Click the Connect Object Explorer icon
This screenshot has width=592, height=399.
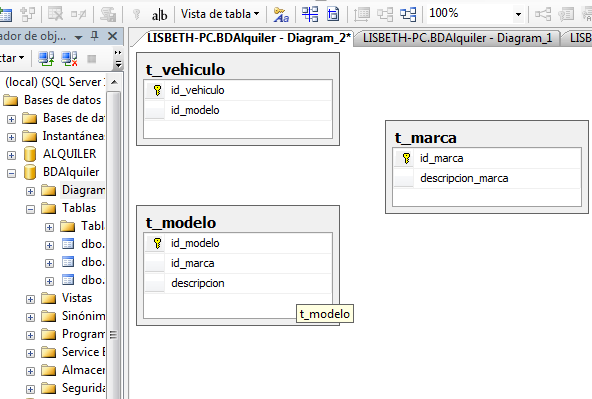[46, 59]
